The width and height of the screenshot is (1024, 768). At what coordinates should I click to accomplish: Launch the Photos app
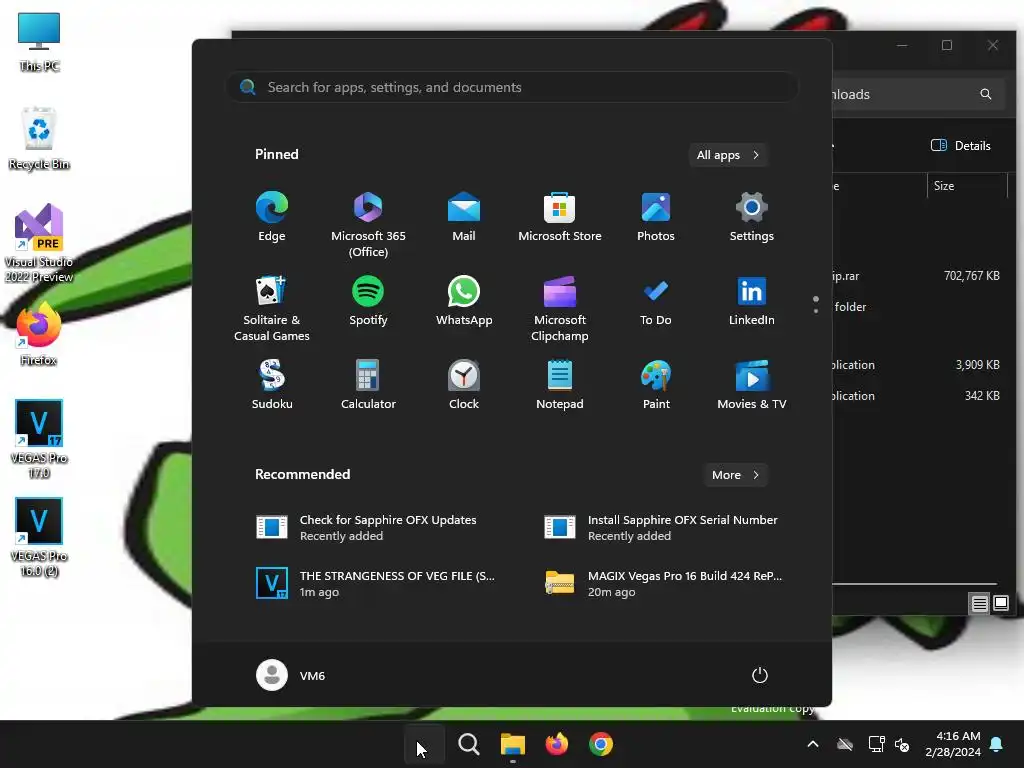coord(656,217)
